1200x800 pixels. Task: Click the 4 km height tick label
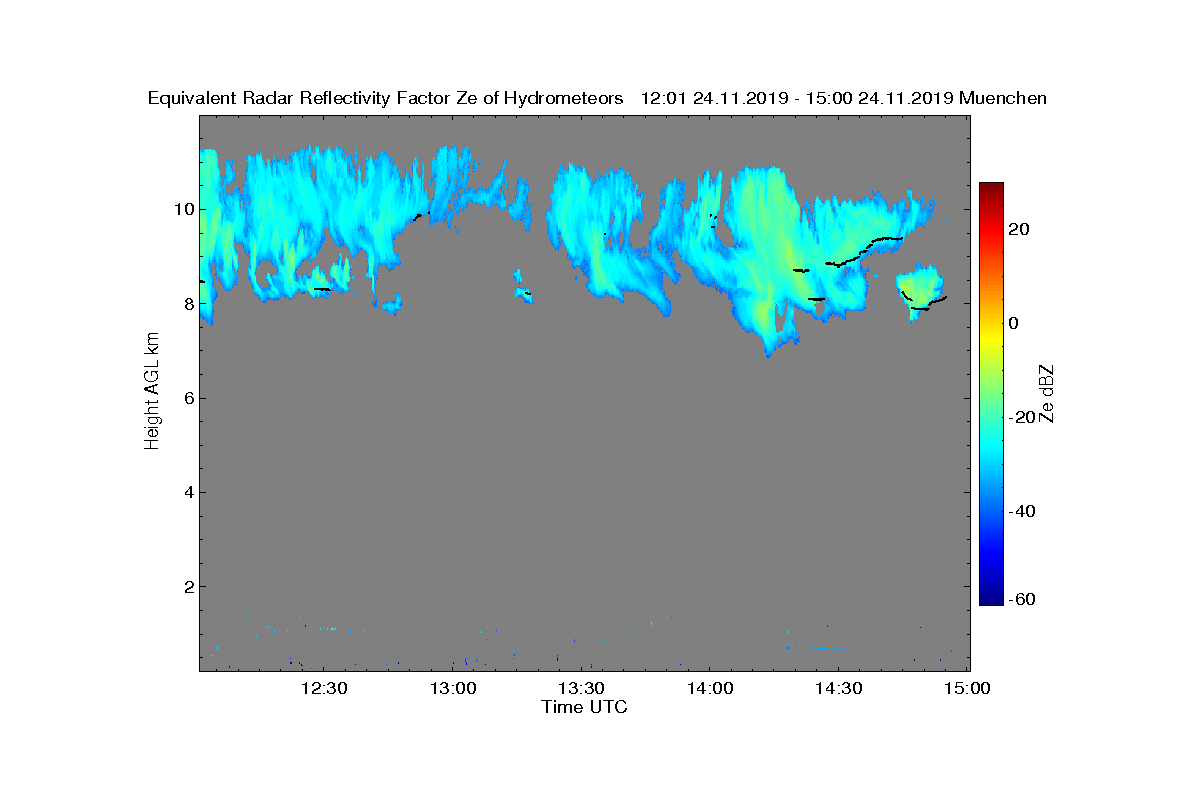189,492
